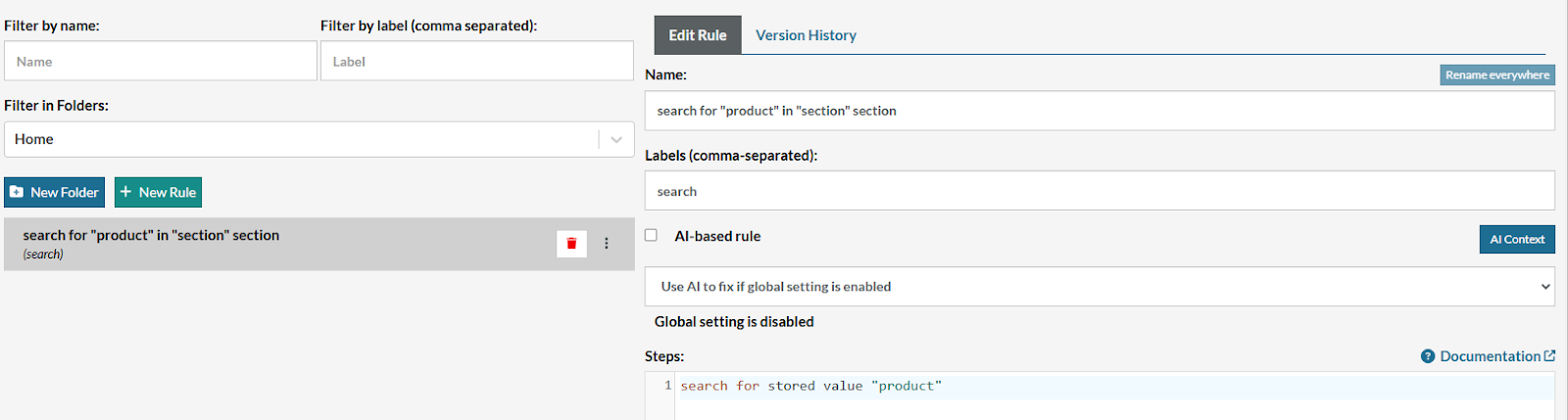1568x420 pixels.
Task: Click the New Rule button
Action: pos(158,193)
